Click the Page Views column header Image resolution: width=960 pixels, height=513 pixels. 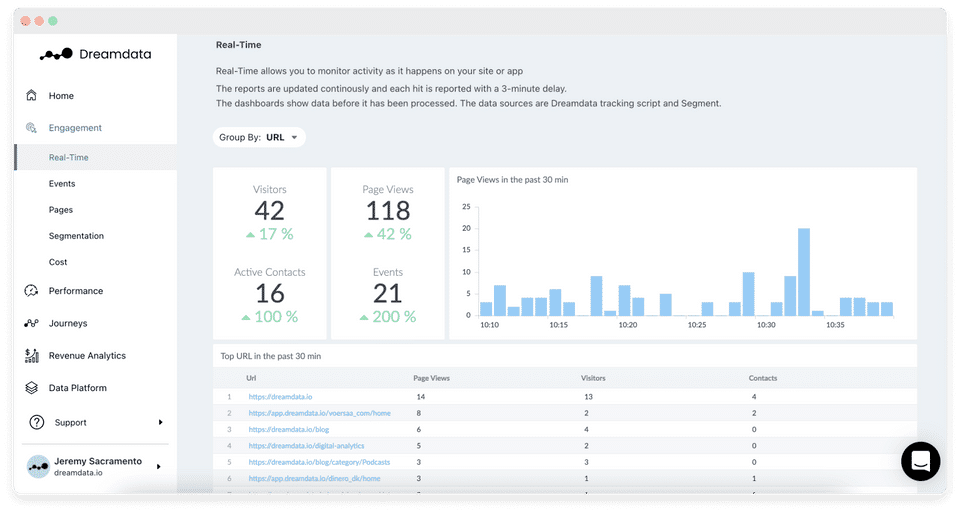click(x=432, y=378)
